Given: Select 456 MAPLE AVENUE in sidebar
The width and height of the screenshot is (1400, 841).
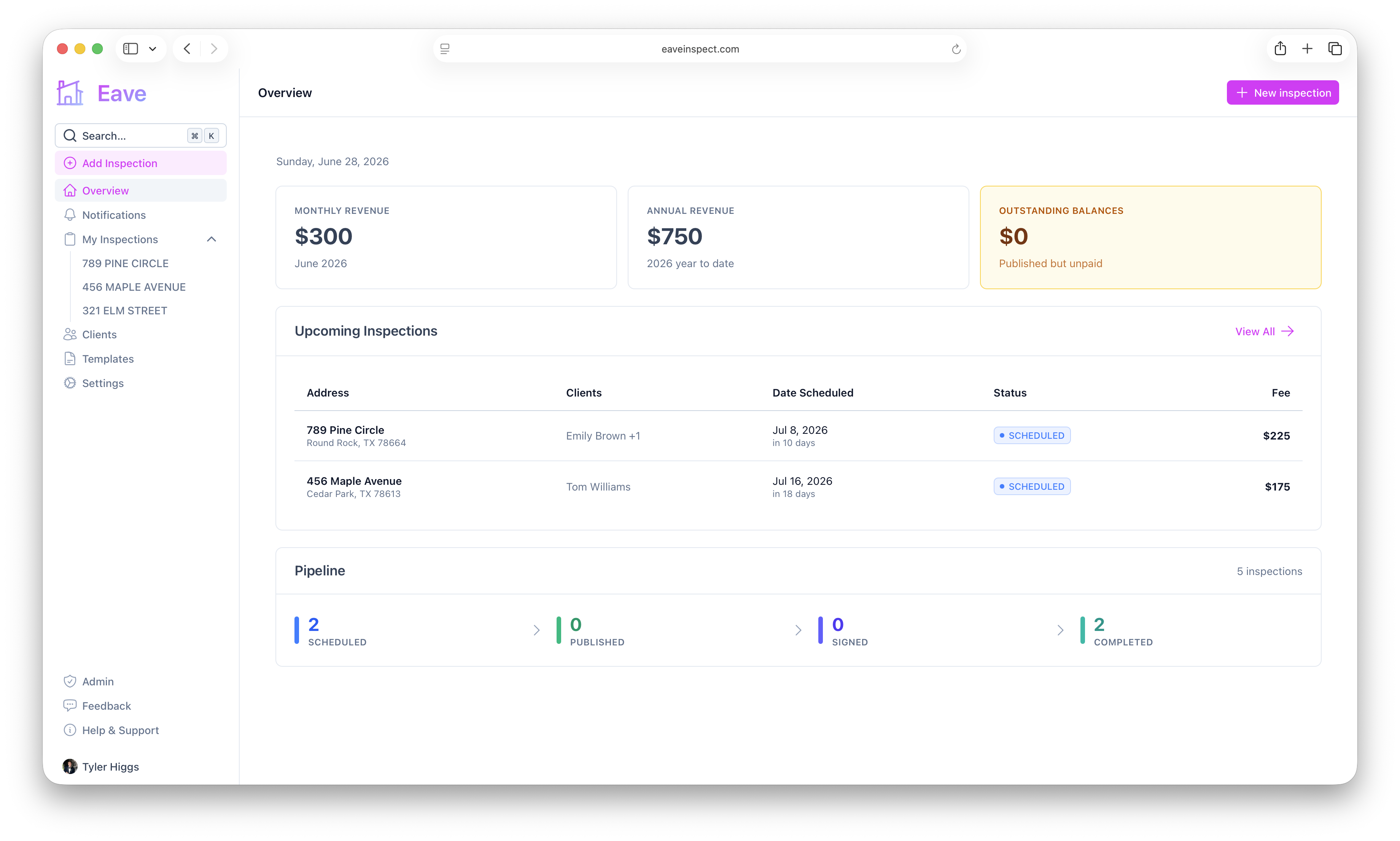Looking at the screenshot, I should 134,287.
